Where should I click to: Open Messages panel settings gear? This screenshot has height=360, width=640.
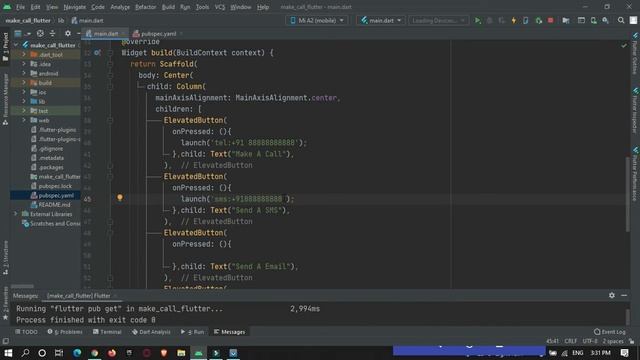click(611, 295)
